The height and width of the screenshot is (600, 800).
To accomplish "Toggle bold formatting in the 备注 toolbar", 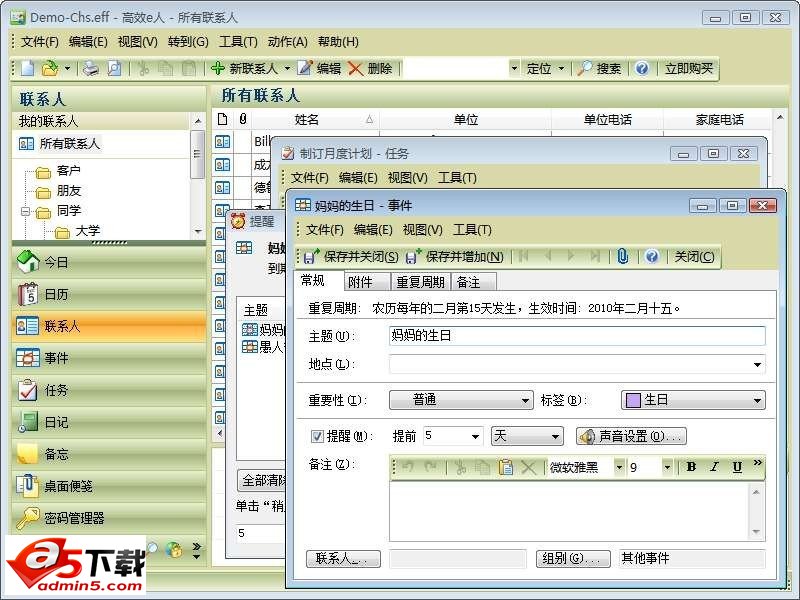I will coord(691,466).
